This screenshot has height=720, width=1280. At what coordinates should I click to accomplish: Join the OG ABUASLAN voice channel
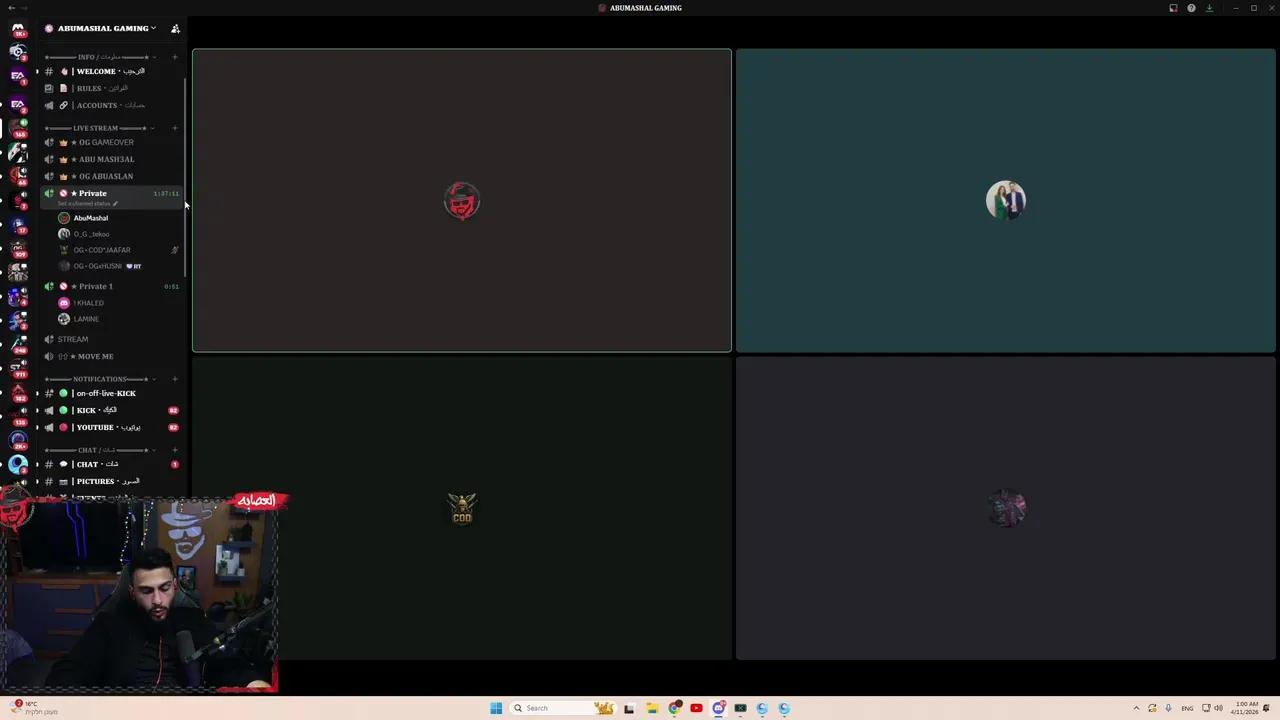point(111,176)
